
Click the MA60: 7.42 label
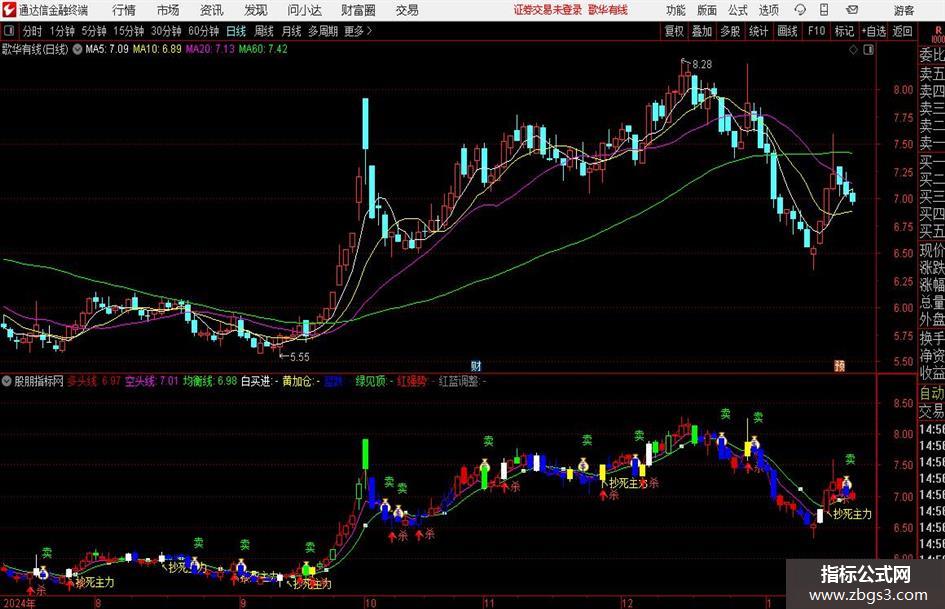coord(263,49)
